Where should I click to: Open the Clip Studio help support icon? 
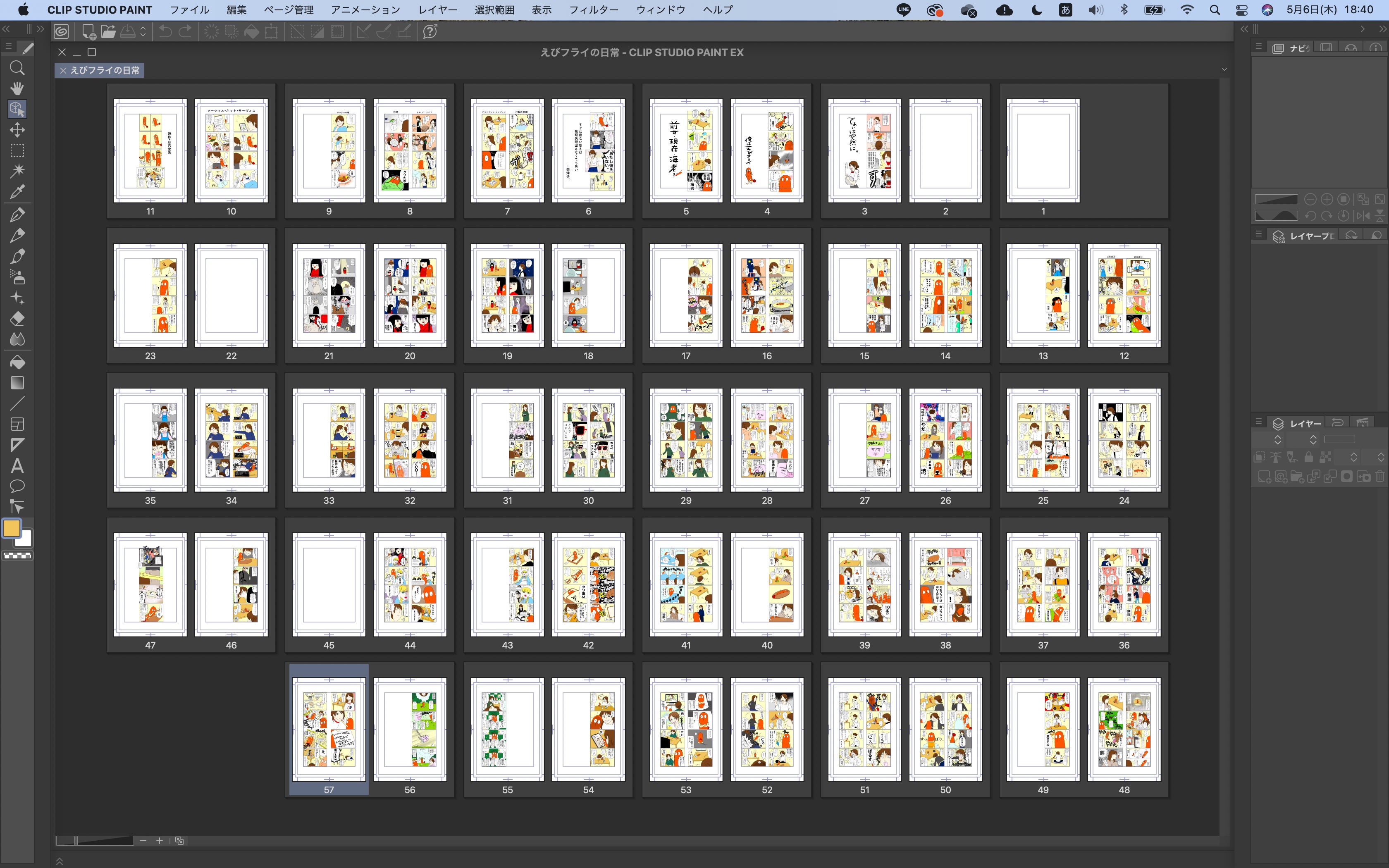430,31
